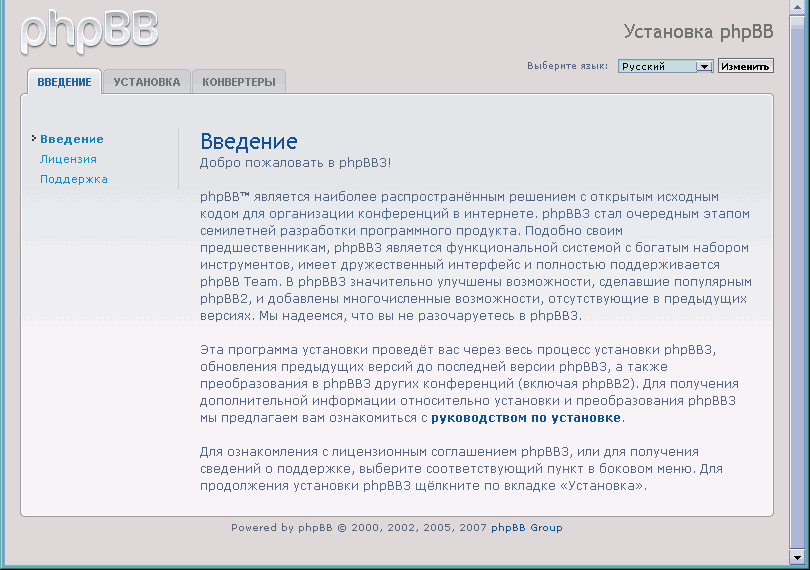This screenshot has height=570, width=810.
Task: Click the large Введение heading
Action: [x=248, y=142]
